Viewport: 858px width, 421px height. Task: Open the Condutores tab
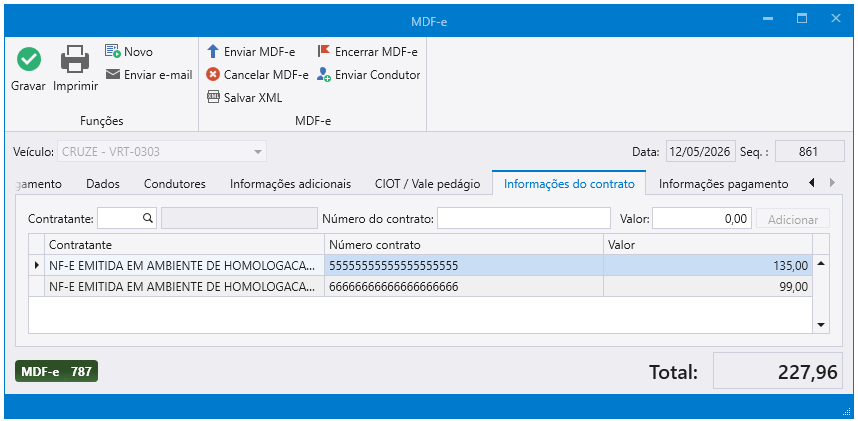[175, 184]
